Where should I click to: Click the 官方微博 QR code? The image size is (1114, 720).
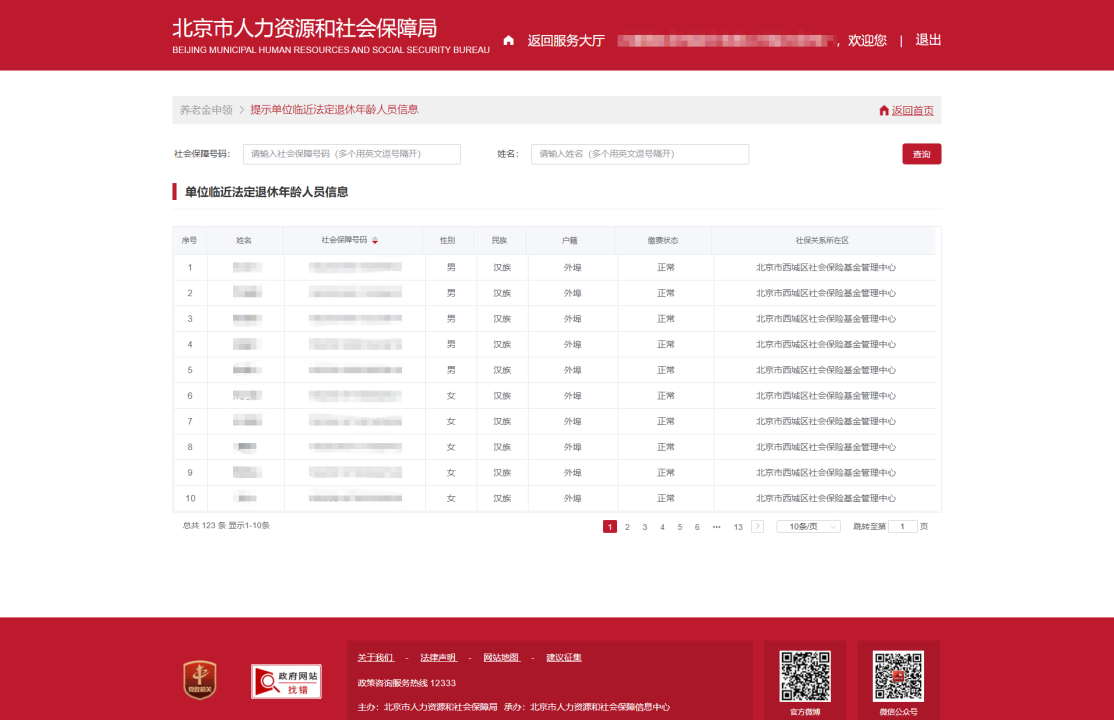click(x=805, y=676)
